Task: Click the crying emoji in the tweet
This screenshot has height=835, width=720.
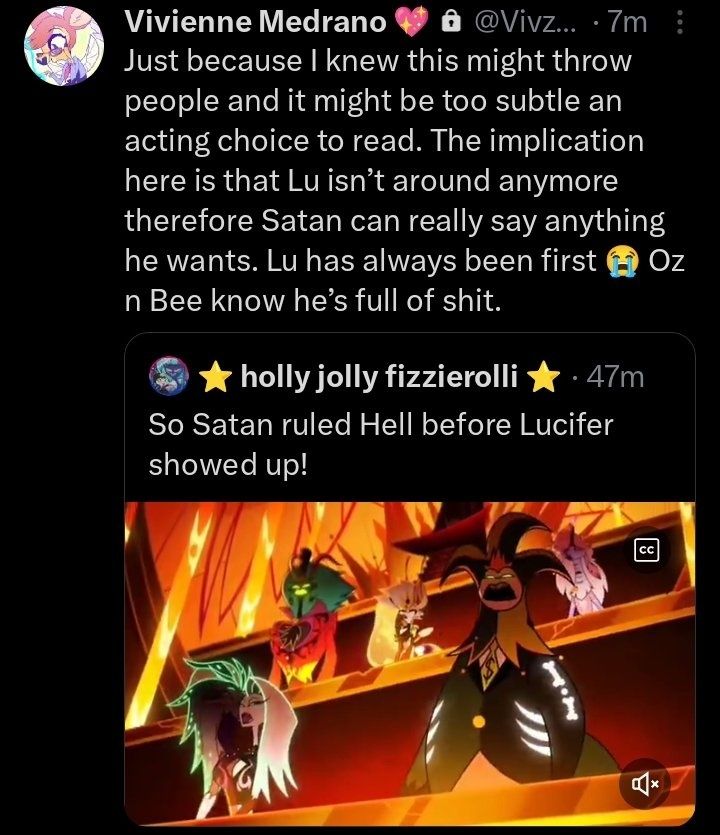Action: tap(622, 261)
